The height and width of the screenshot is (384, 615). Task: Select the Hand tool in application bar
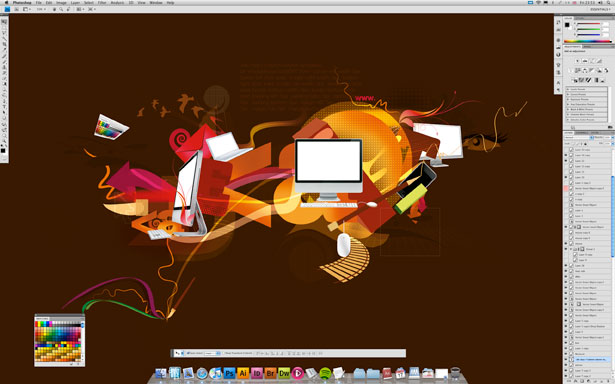[x=55, y=9]
